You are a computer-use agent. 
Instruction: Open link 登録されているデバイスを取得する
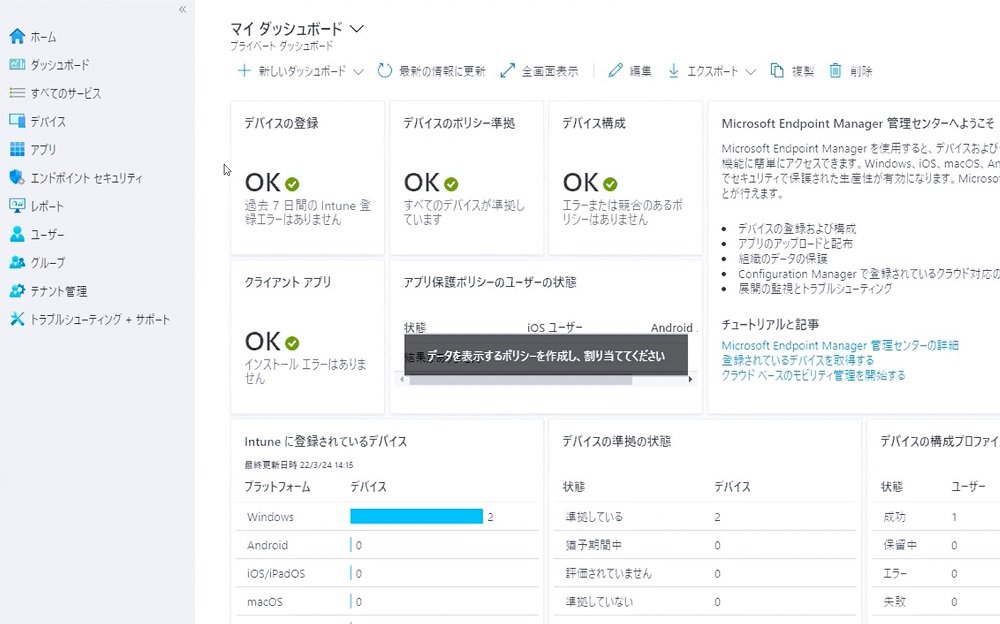[x=798, y=360]
